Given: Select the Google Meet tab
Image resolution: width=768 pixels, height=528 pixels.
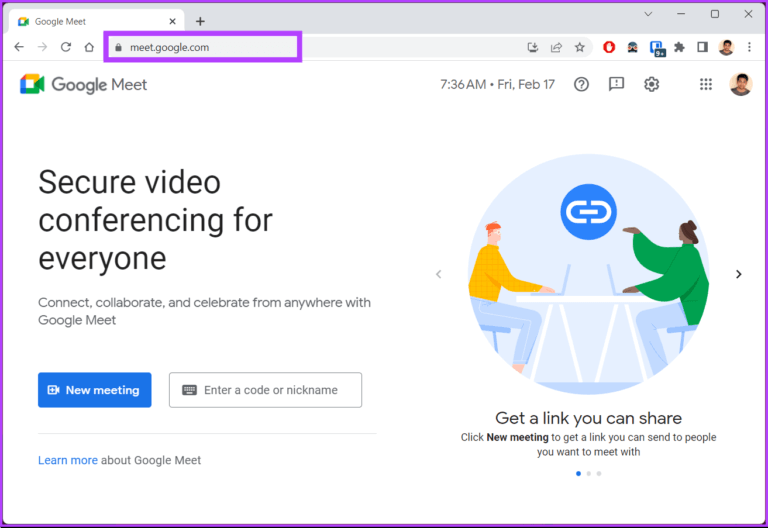Looking at the screenshot, I should (x=96, y=22).
